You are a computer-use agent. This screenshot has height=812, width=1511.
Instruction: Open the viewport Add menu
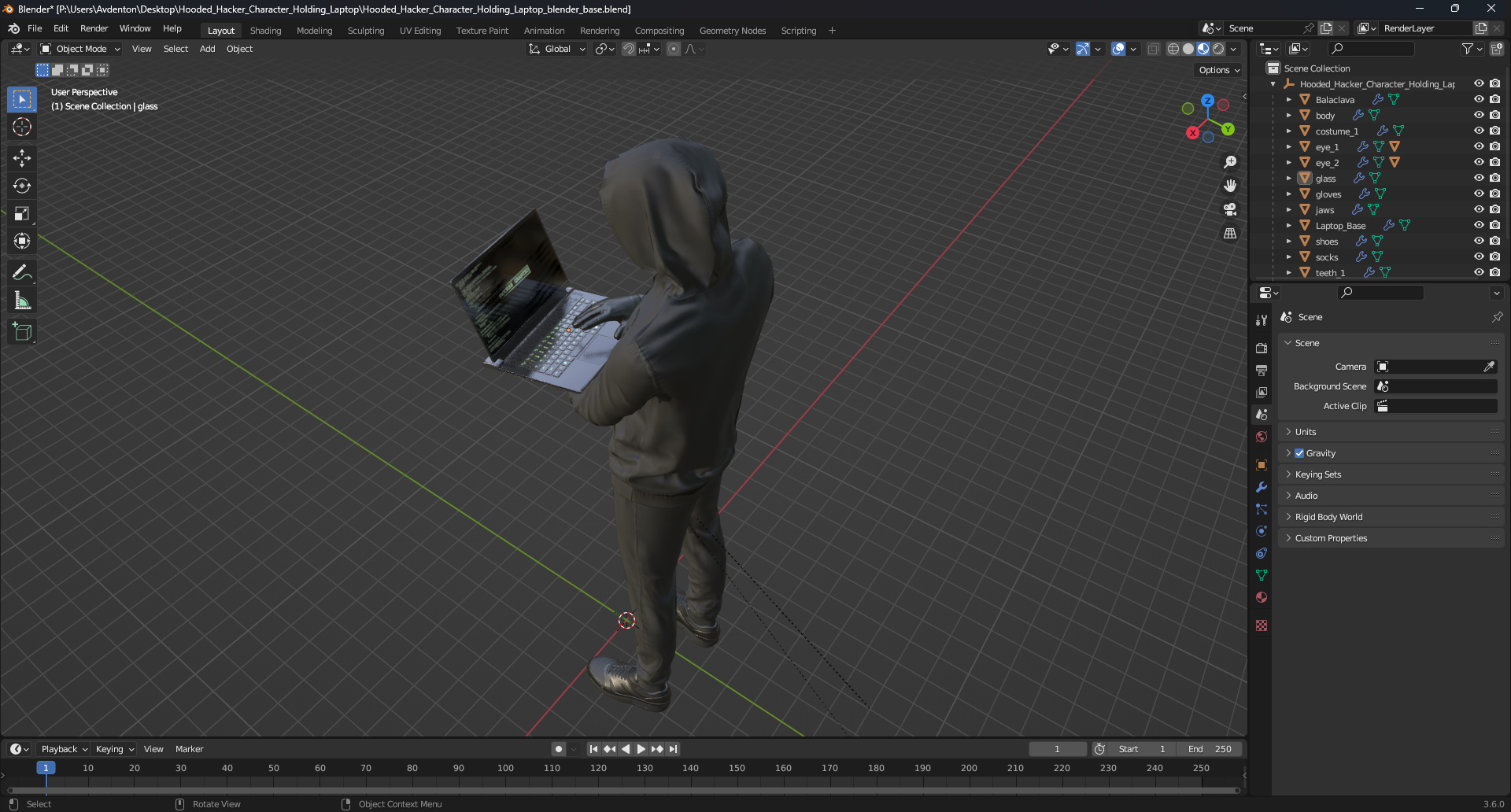[x=207, y=49]
